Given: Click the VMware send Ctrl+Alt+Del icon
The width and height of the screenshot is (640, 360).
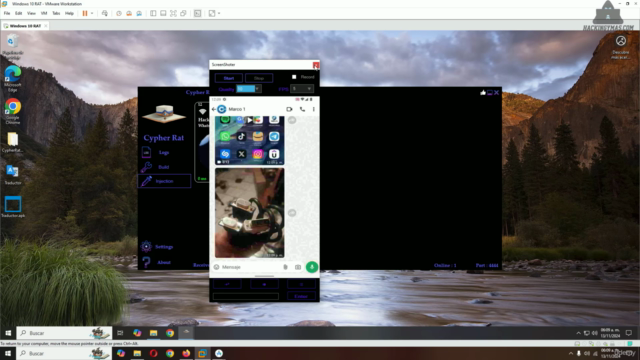Looking at the screenshot, I should click(x=104, y=13).
